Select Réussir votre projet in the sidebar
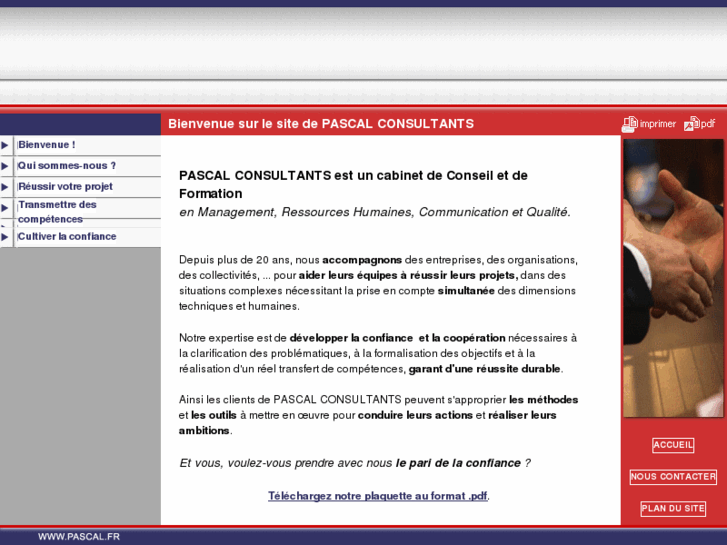Viewport: 727px width, 545px height. tap(65, 186)
